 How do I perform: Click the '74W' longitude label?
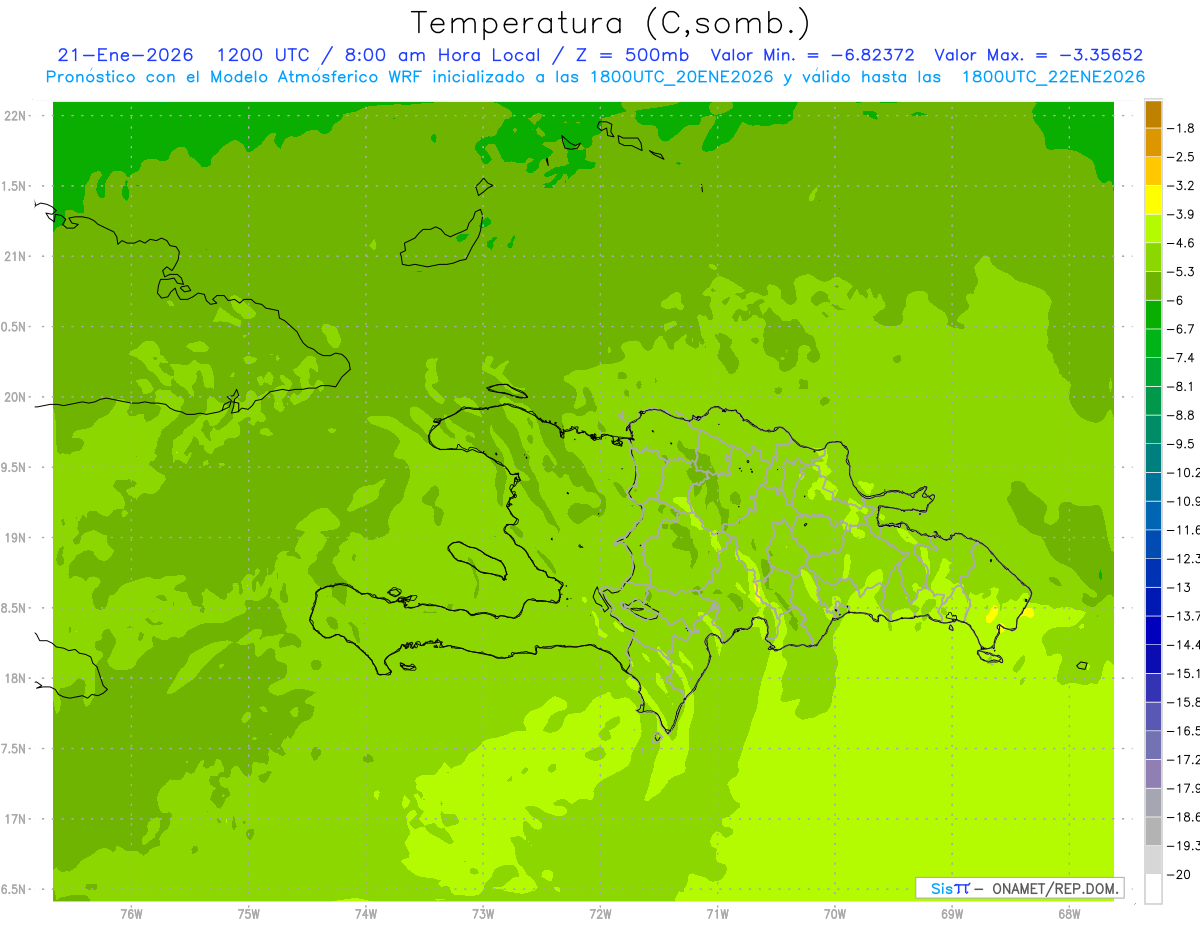[x=366, y=913]
